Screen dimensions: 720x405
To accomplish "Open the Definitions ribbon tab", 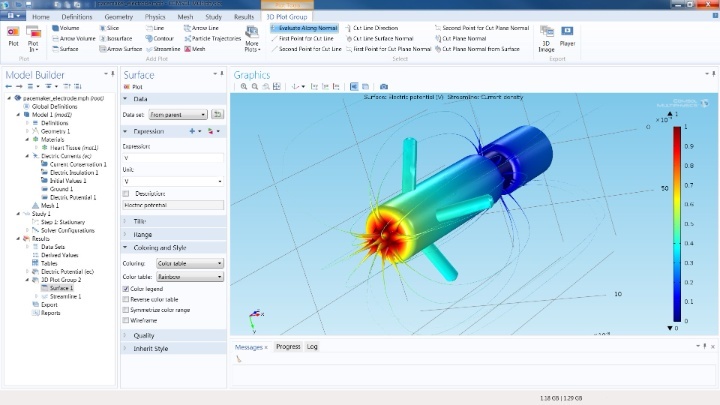I will point(77,17).
